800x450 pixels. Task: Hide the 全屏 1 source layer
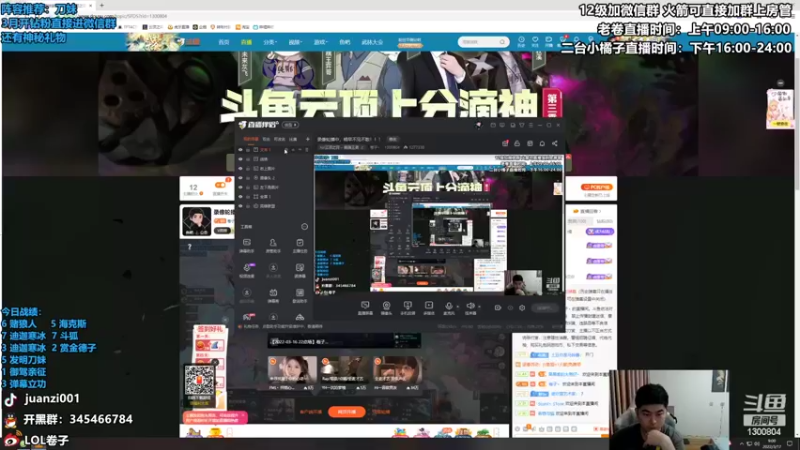pyautogui.click(x=240, y=196)
